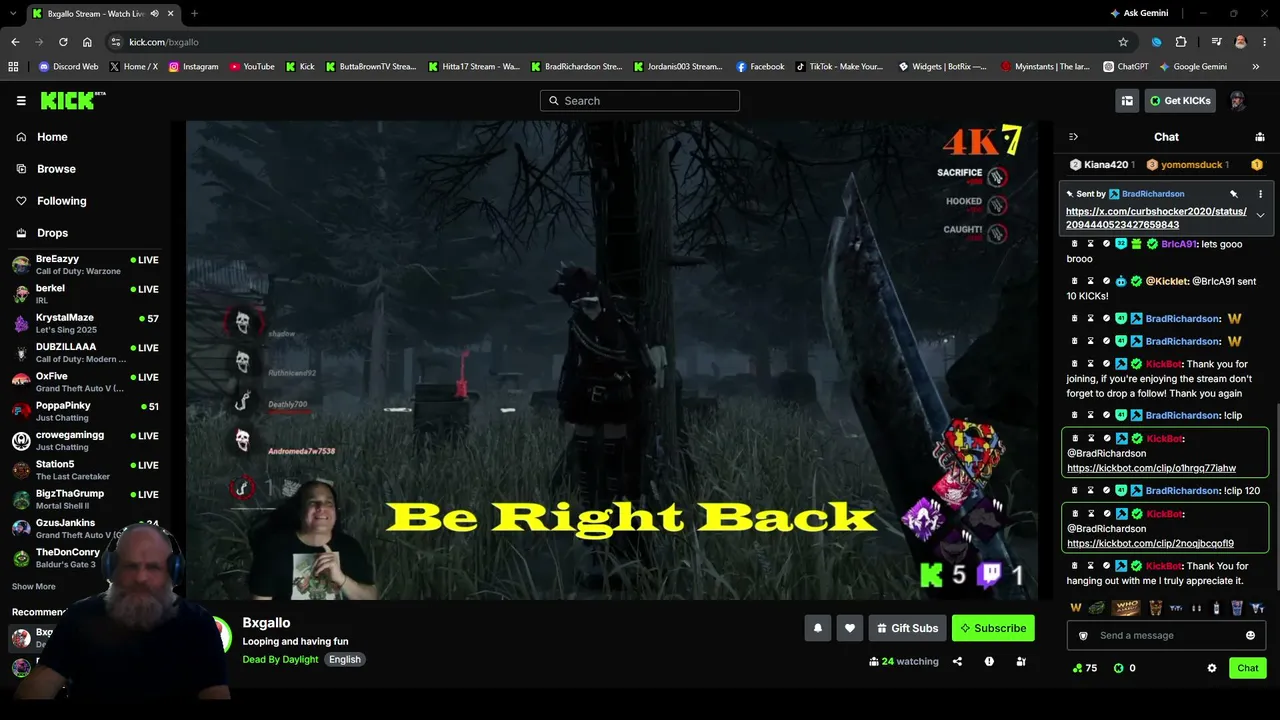
Task: Open a new browser tab
Action: tap(194, 14)
